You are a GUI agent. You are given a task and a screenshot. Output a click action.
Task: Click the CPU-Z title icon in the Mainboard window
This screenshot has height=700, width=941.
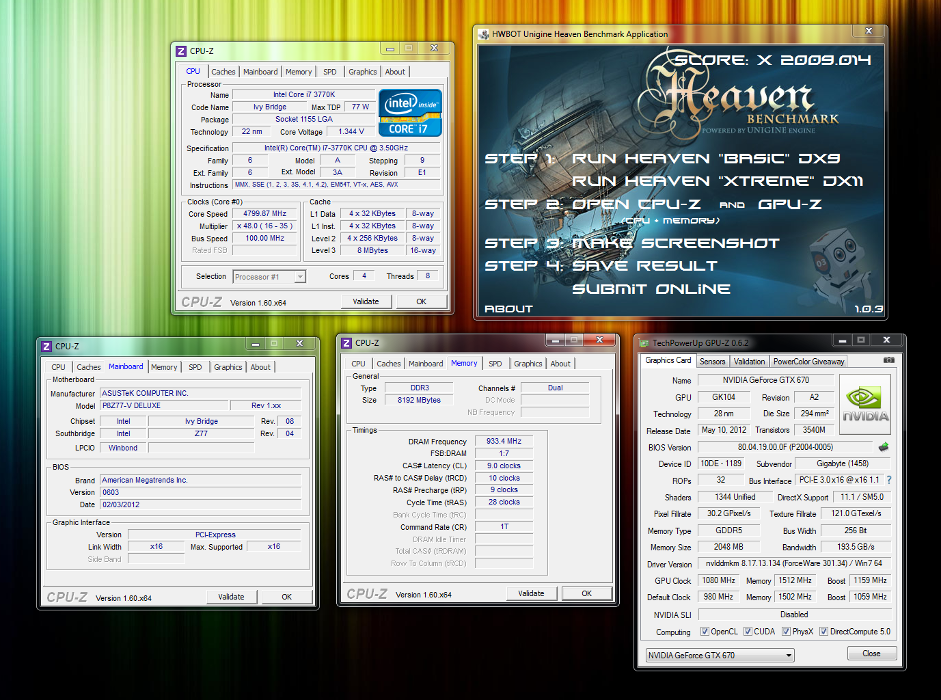[x=47, y=346]
